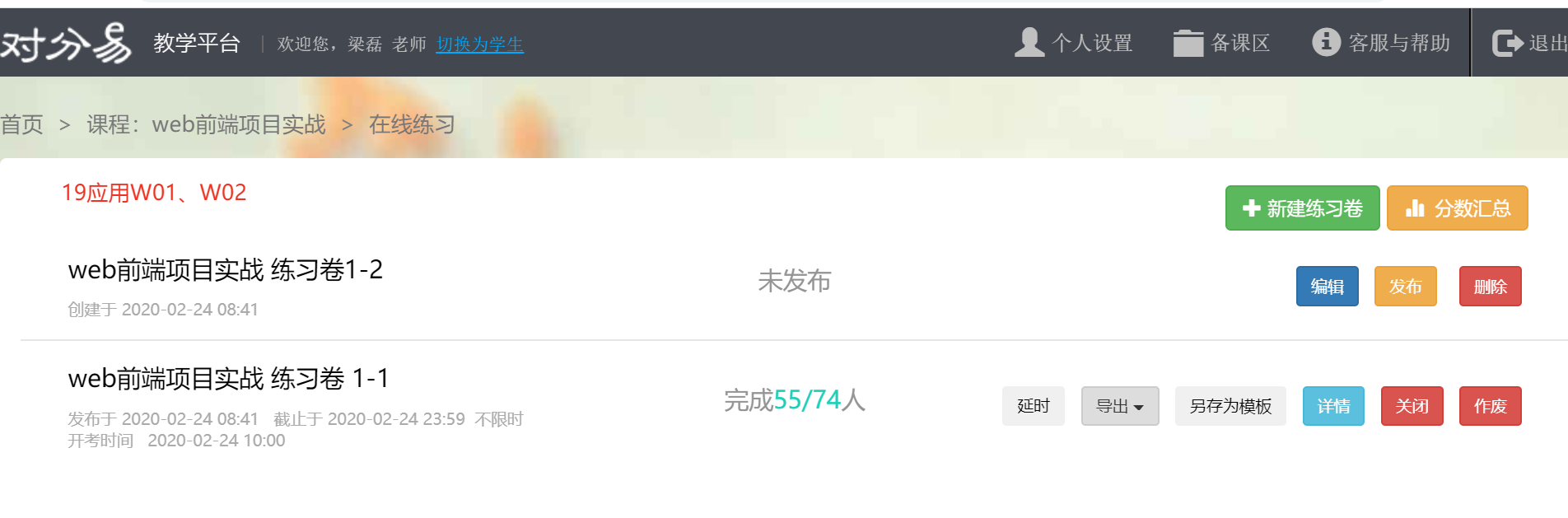Click the red 关闭 button

1412,406
